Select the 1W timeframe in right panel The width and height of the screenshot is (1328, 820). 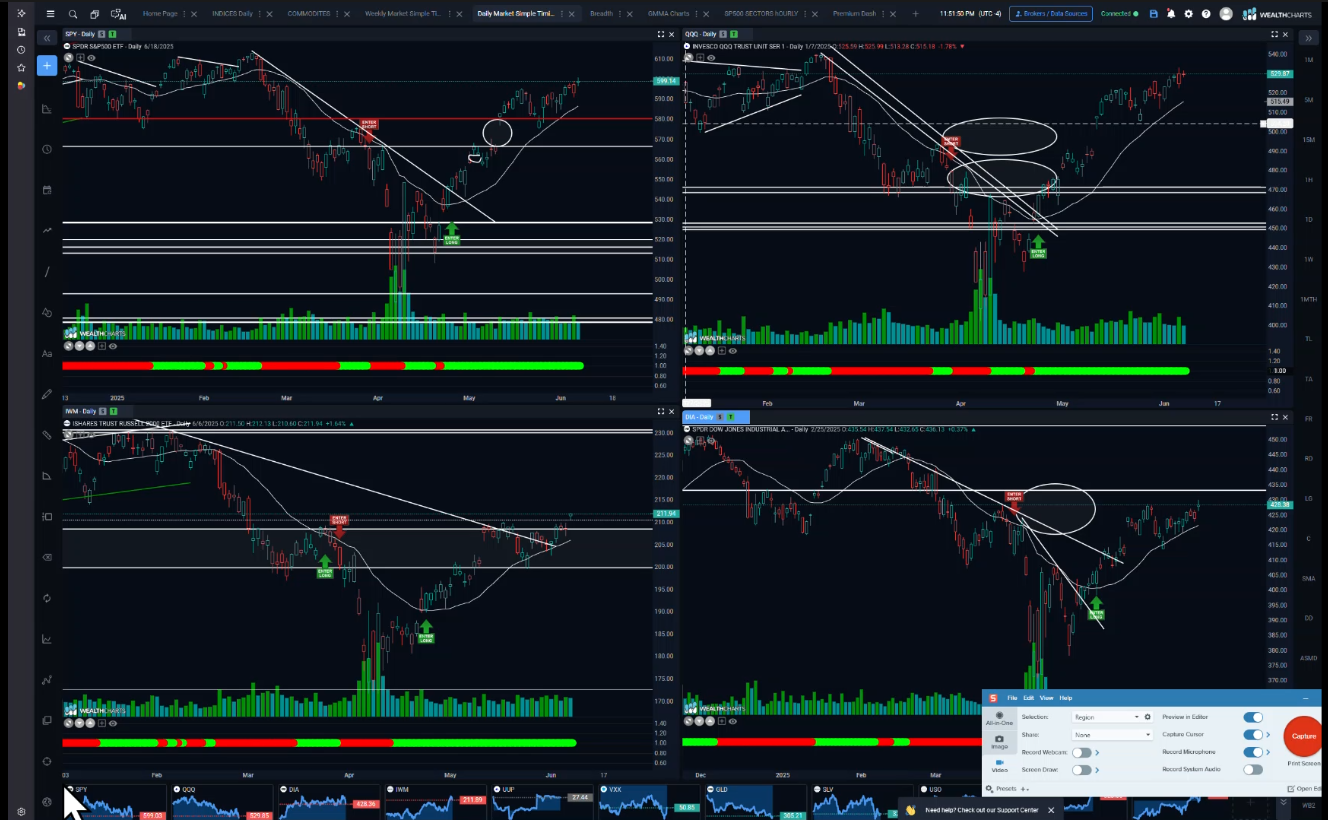(x=1309, y=259)
